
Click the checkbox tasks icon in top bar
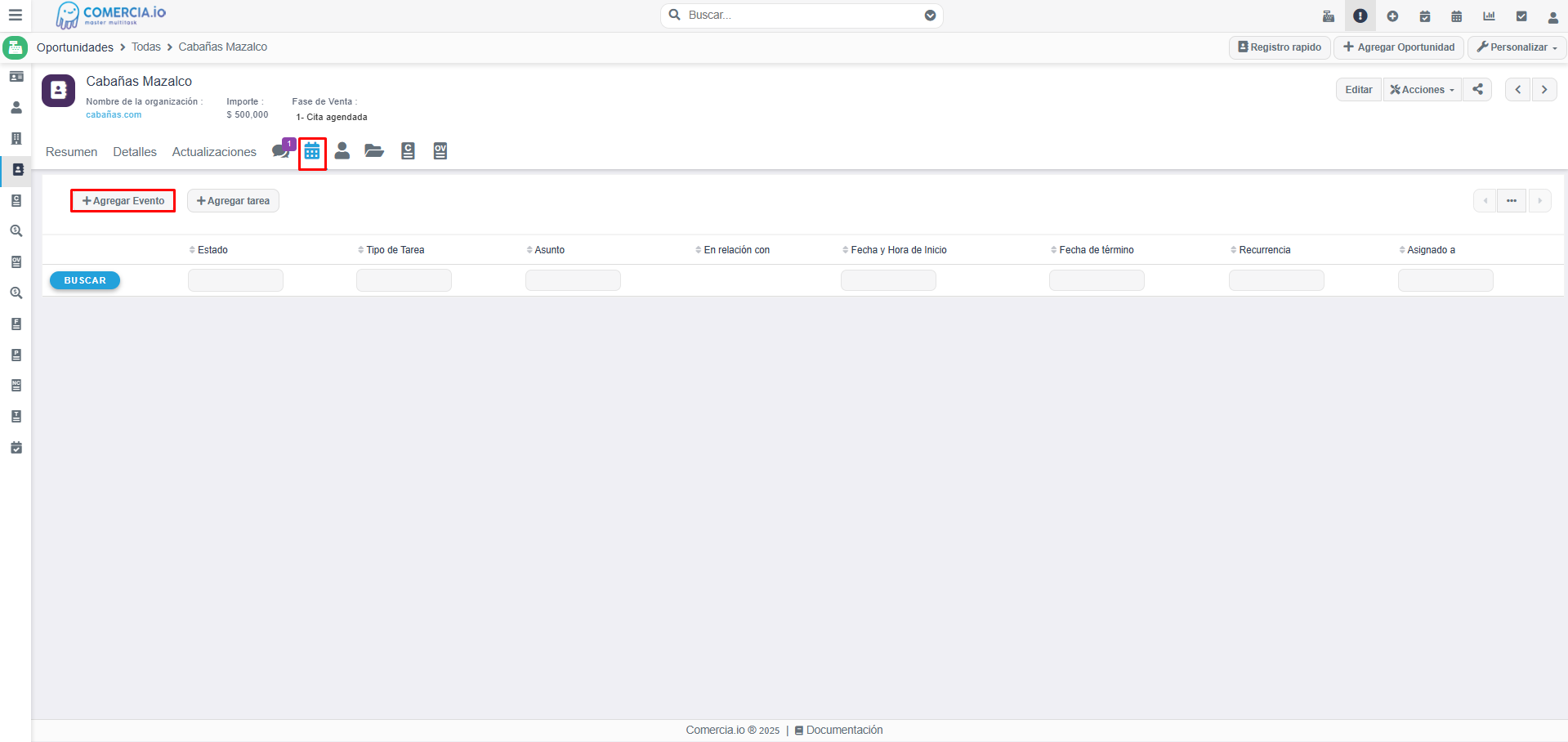coord(1521,16)
